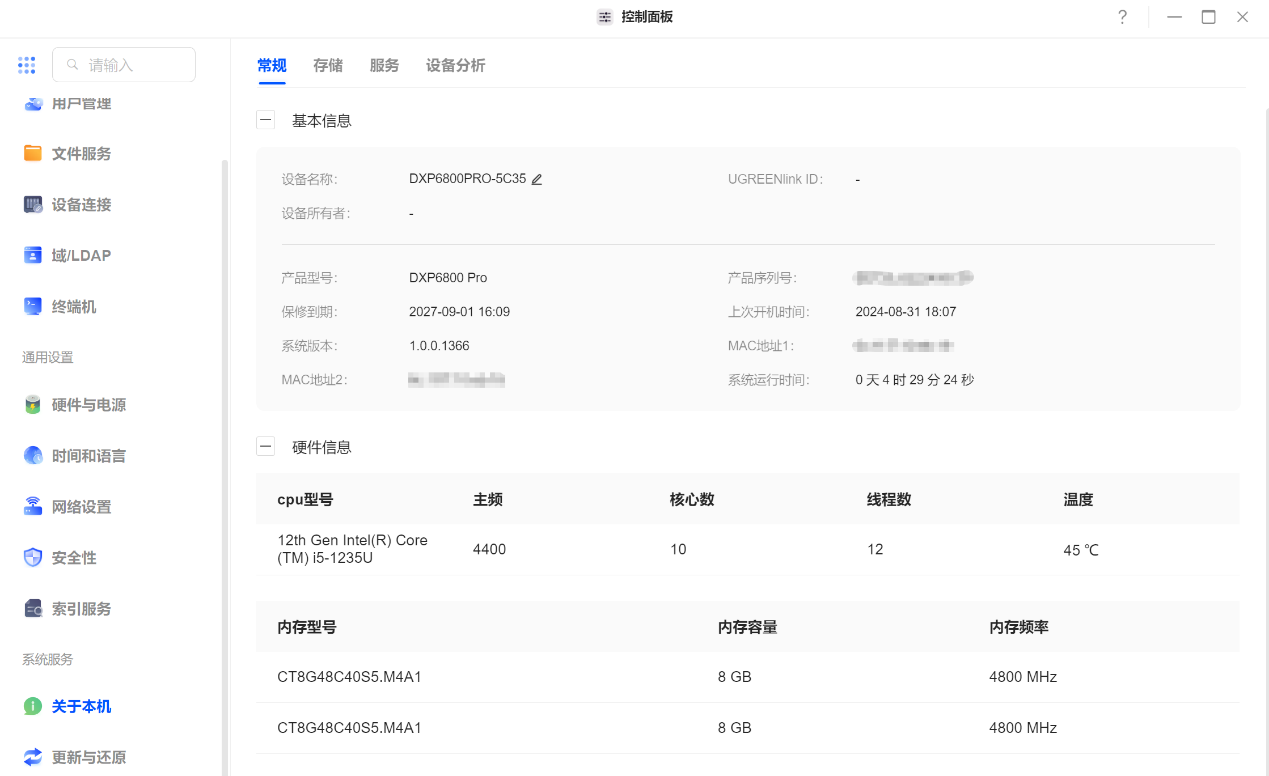Click the help question mark button
Viewport: 1269px width, 776px height.
coord(1122,17)
